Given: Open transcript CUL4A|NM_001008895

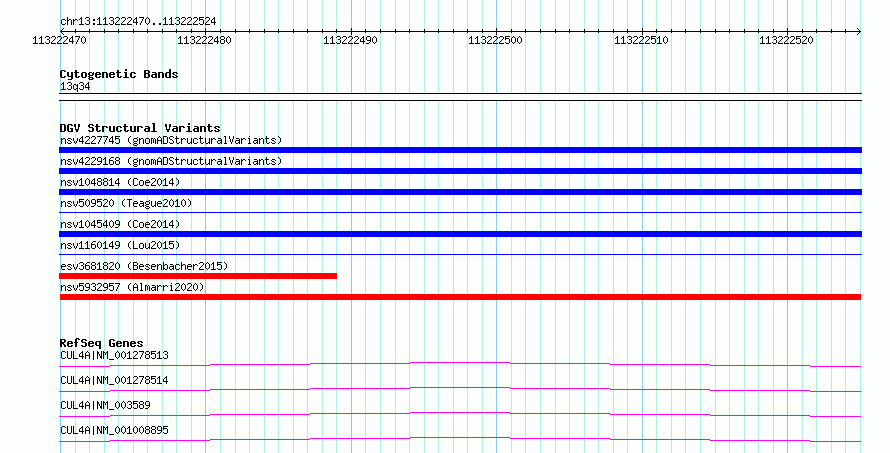Looking at the screenshot, I should coord(114,430).
